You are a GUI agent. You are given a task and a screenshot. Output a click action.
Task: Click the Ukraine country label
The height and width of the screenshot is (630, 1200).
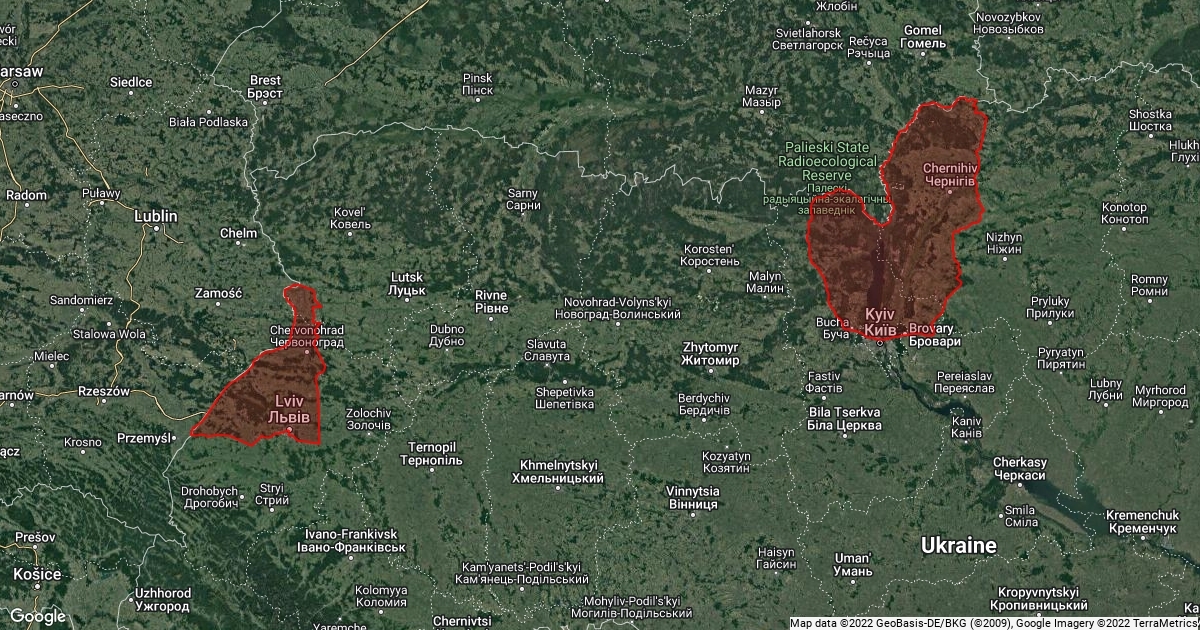point(959,546)
